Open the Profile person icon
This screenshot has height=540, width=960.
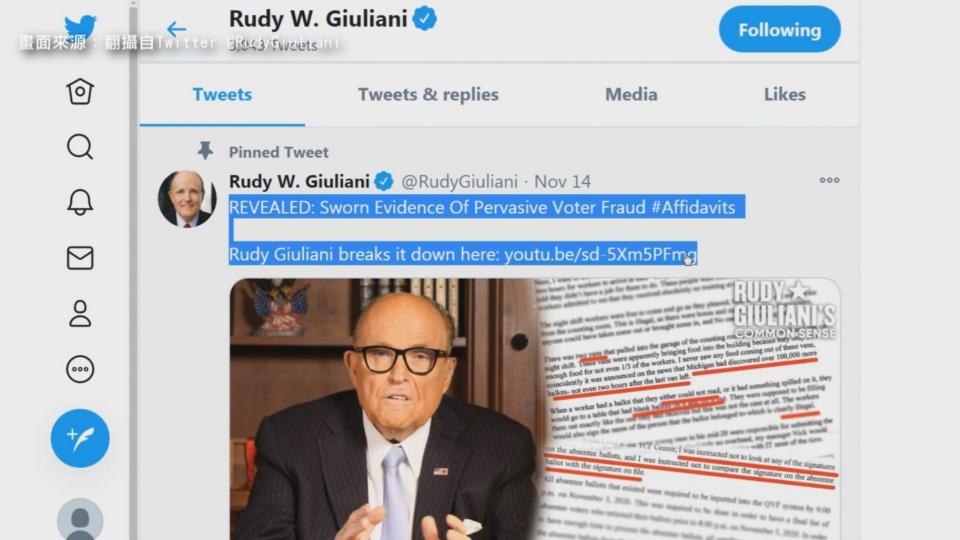[80, 313]
